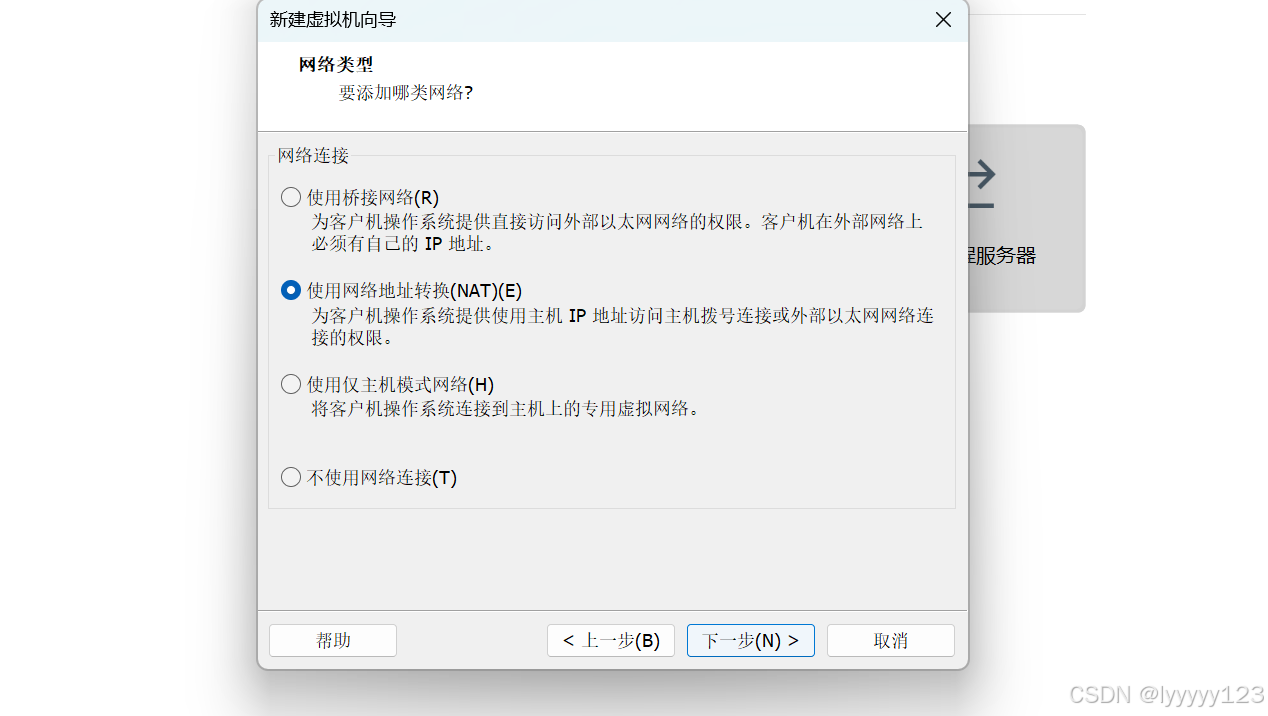The image size is (1268, 716).
Task: Close the 新建虚拟机向导 dialog
Action: (942, 19)
